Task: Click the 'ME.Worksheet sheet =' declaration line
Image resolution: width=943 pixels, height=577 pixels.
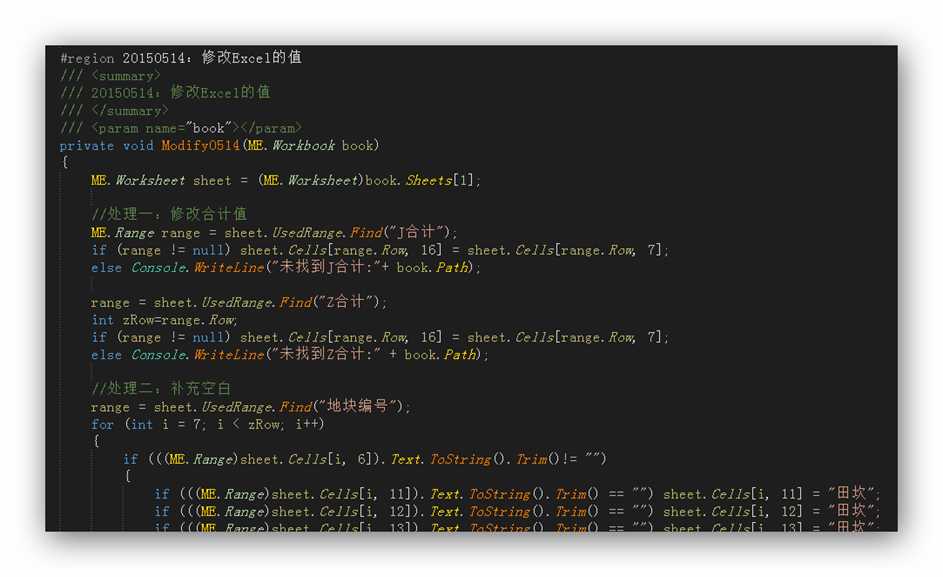Action: (286, 181)
